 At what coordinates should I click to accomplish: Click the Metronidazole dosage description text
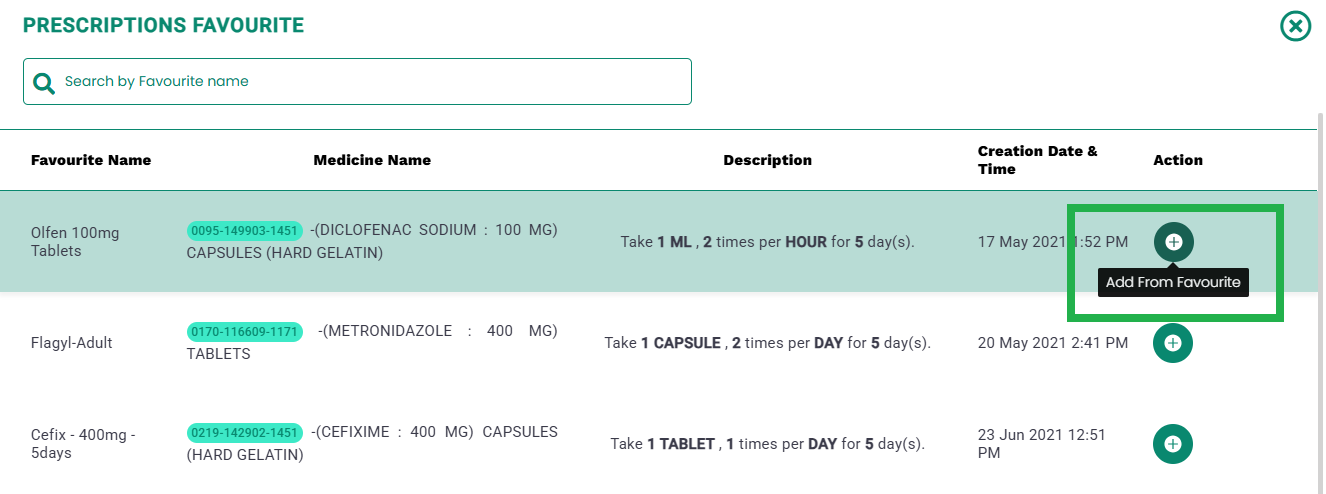[x=768, y=343]
